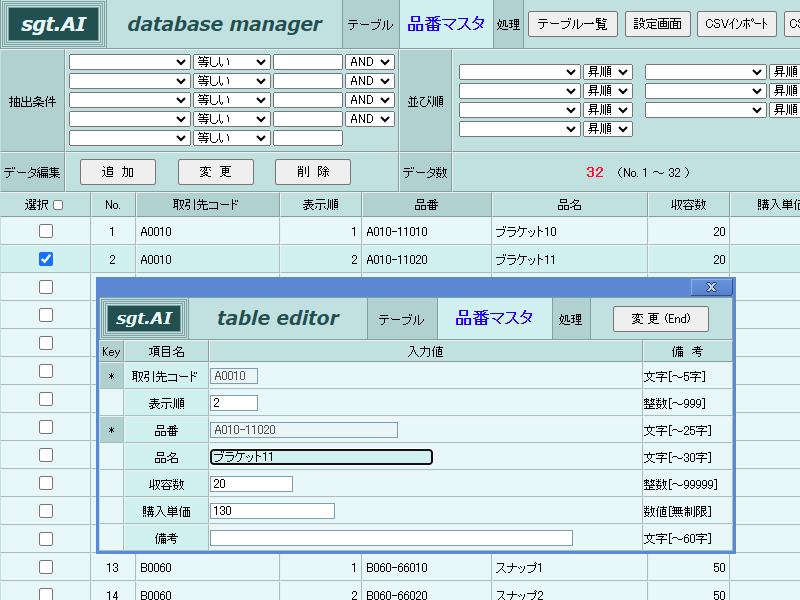The height and width of the screenshot is (600, 800).
Task: Click the 品名 column header in data table
Action: point(569,205)
